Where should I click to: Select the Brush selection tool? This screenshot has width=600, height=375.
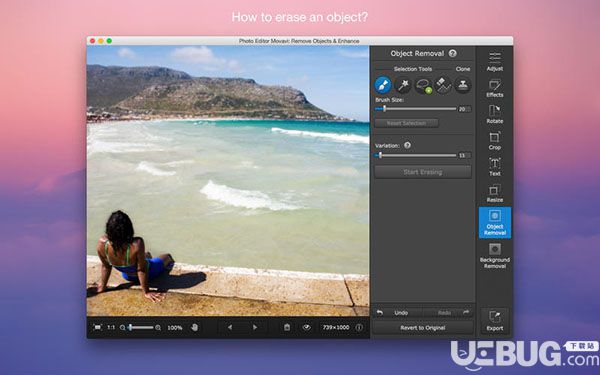coord(383,85)
